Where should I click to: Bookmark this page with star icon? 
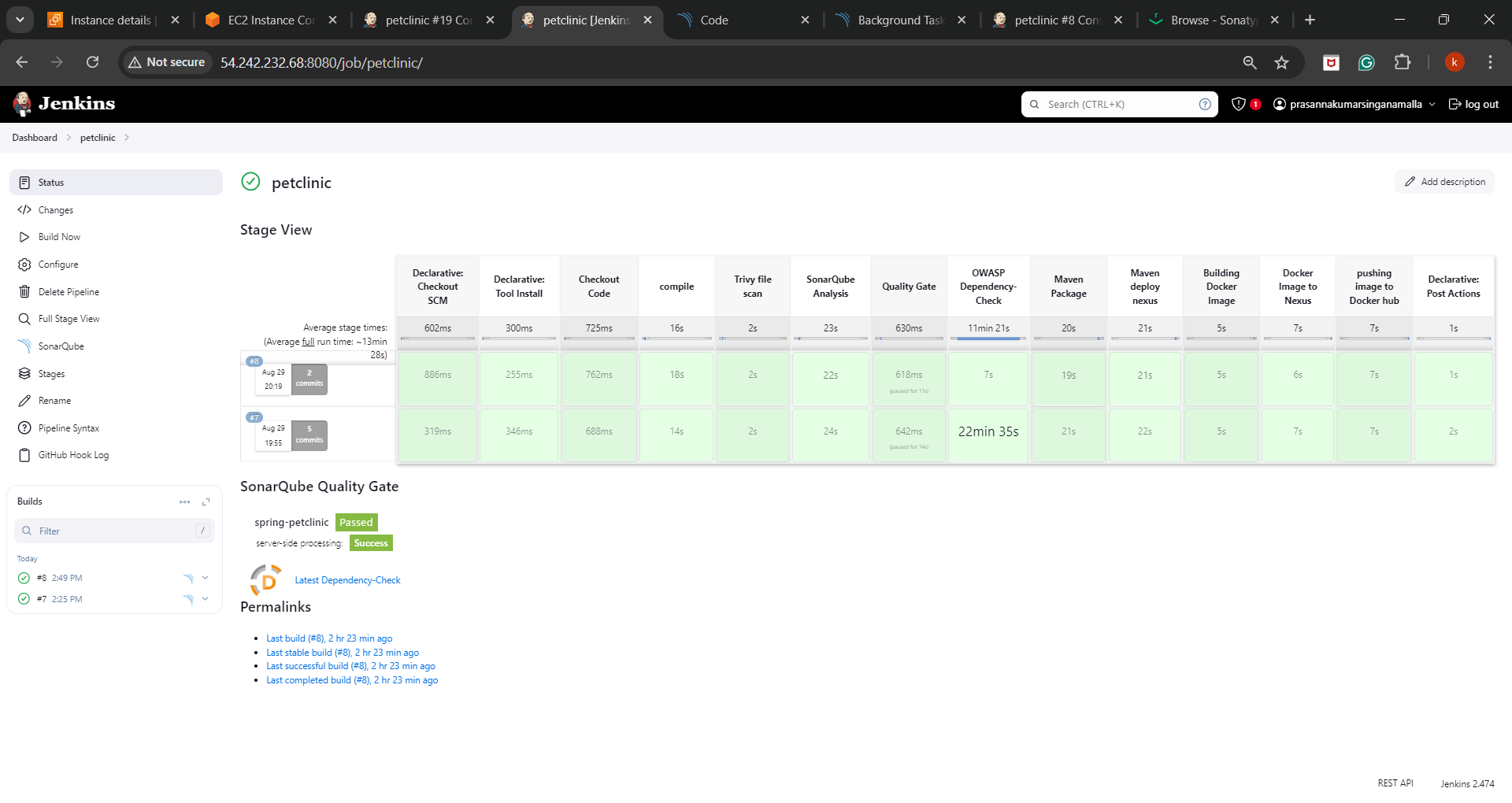coord(1281,62)
